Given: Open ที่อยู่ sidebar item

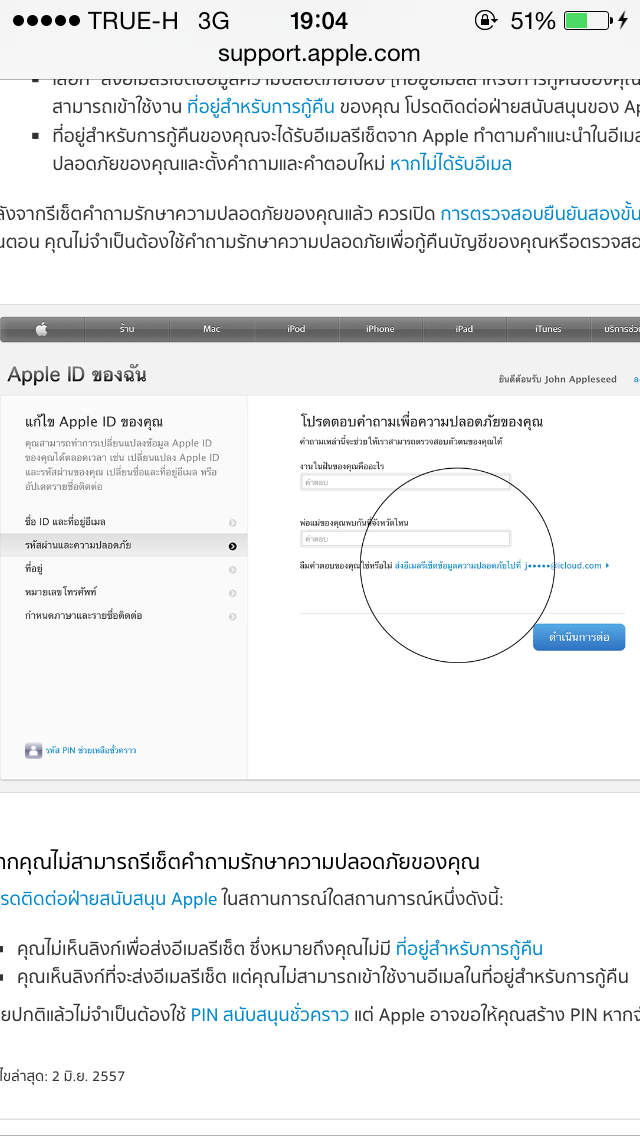Looking at the screenshot, I should pyautogui.click(x=124, y=569).
